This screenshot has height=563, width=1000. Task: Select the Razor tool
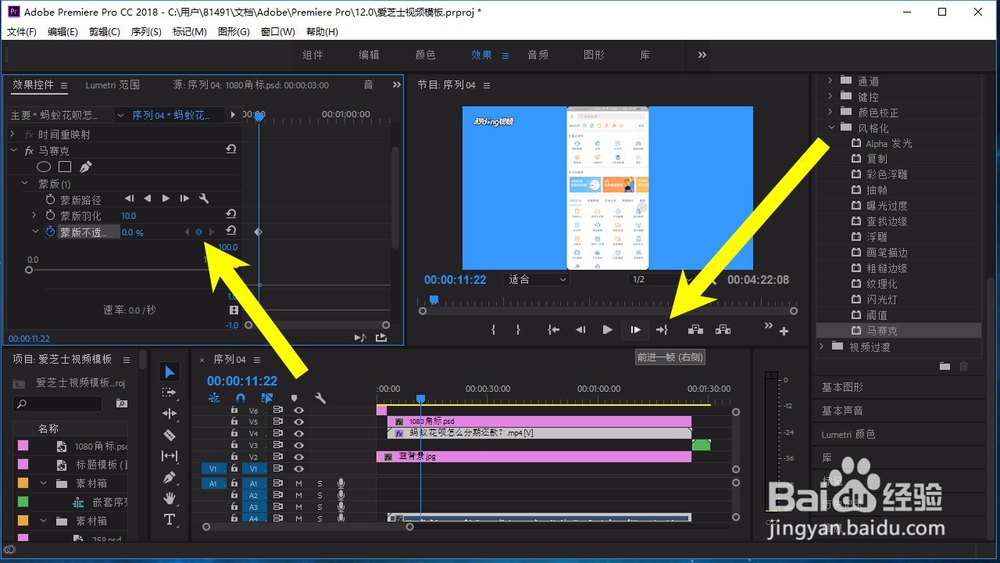coord(169,435)
